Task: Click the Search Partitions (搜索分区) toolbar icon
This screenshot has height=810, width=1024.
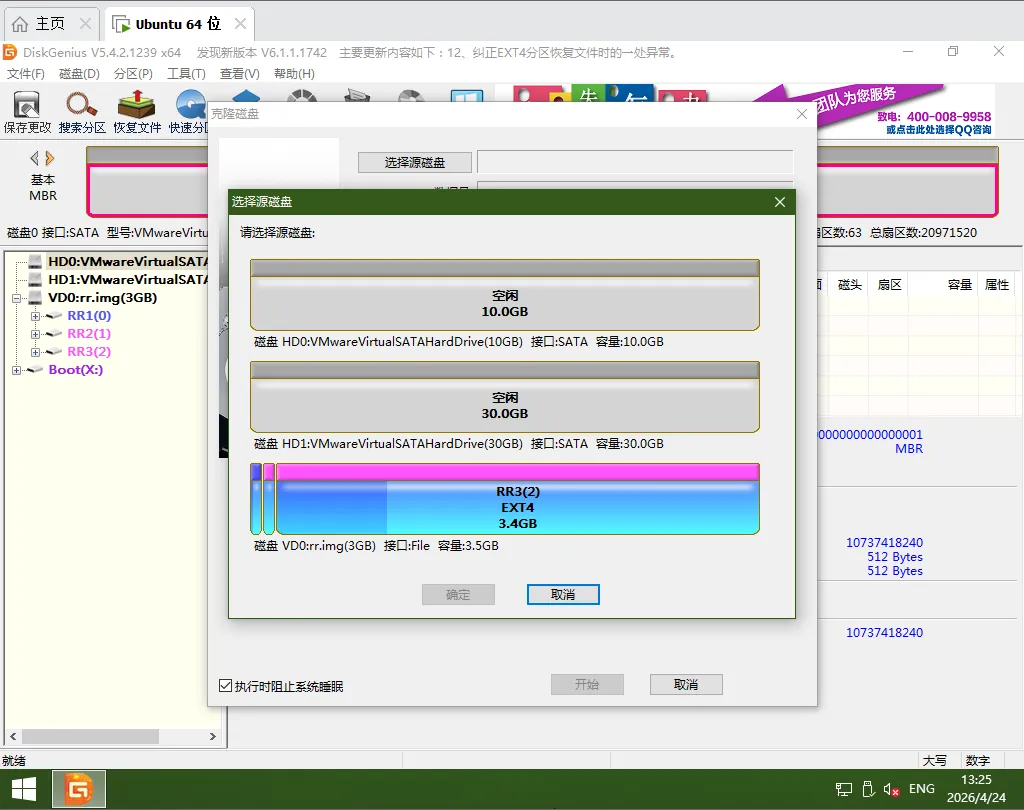Action: point(82,112)
